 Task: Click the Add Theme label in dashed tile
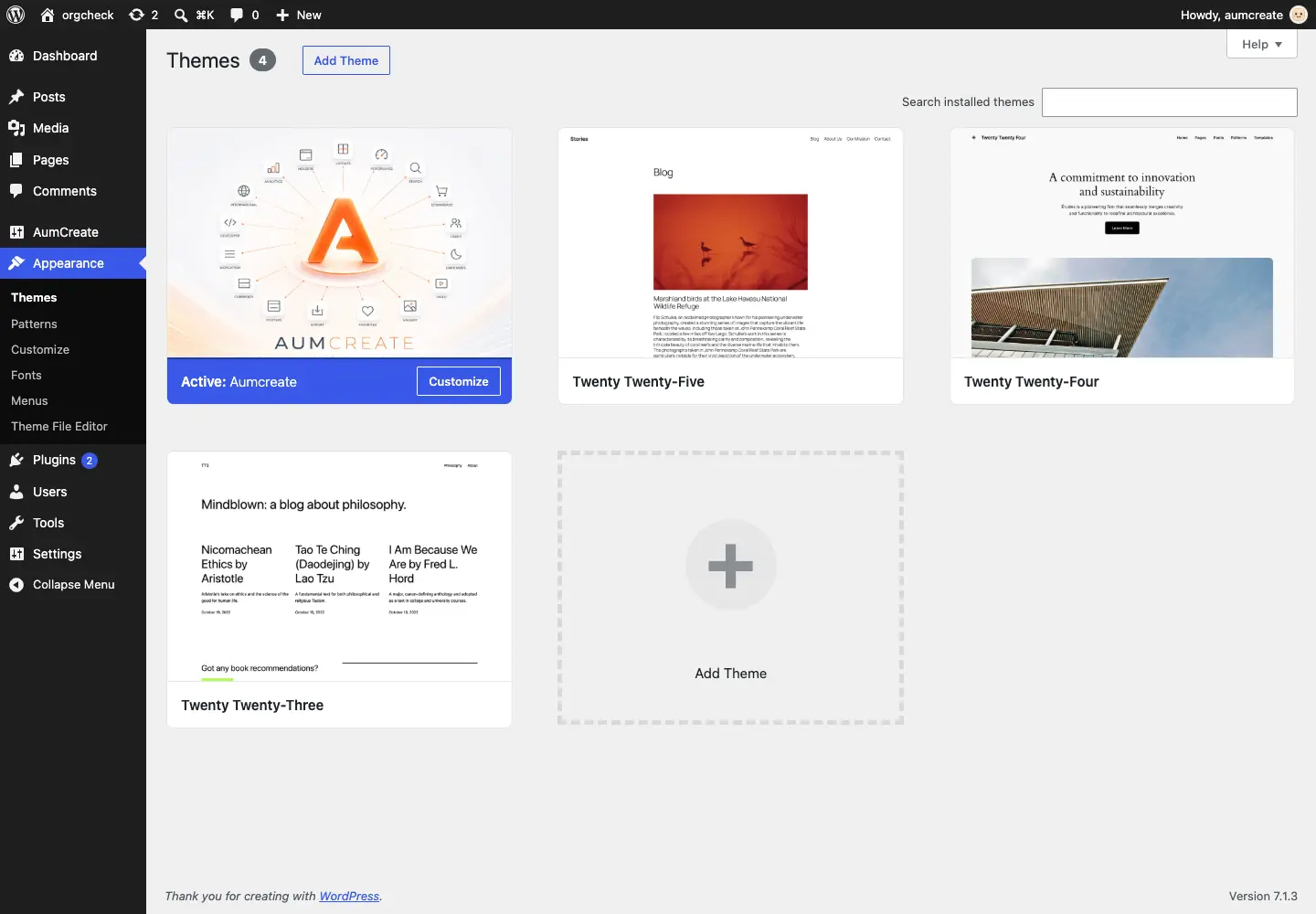[731, 673]
